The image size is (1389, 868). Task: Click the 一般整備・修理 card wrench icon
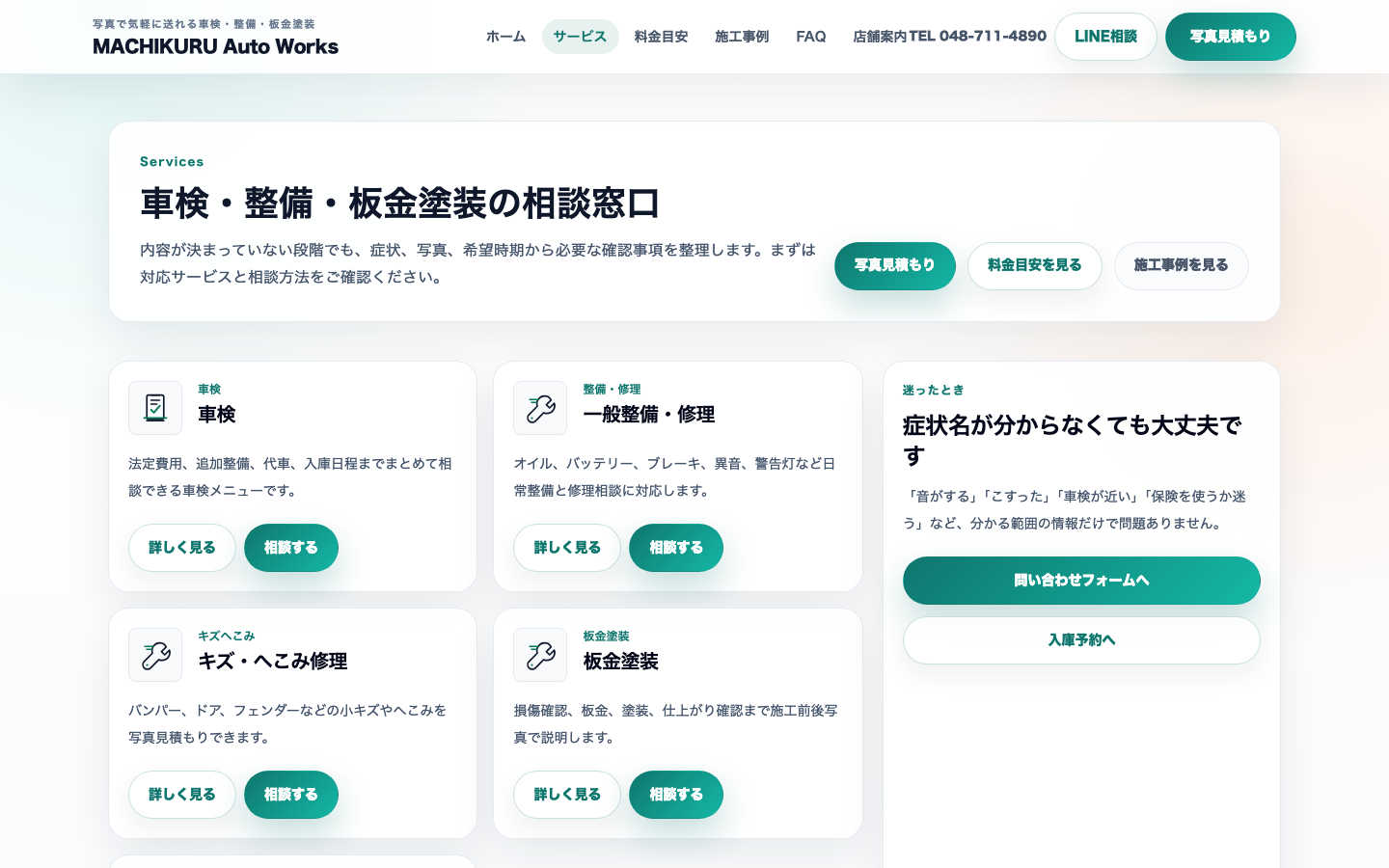click(x=540, y=408)
